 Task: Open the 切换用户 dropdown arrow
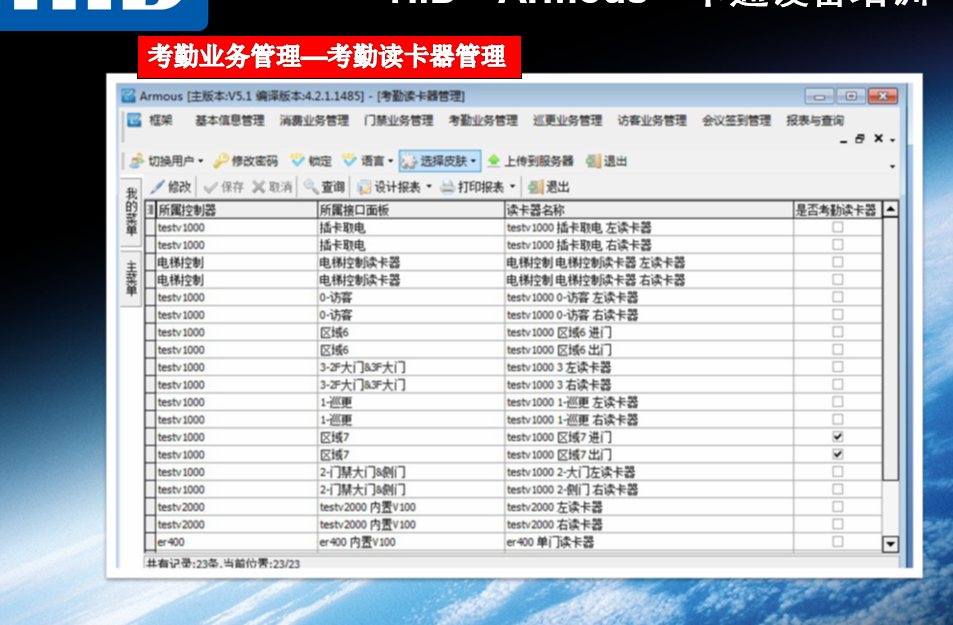[201, 162]
